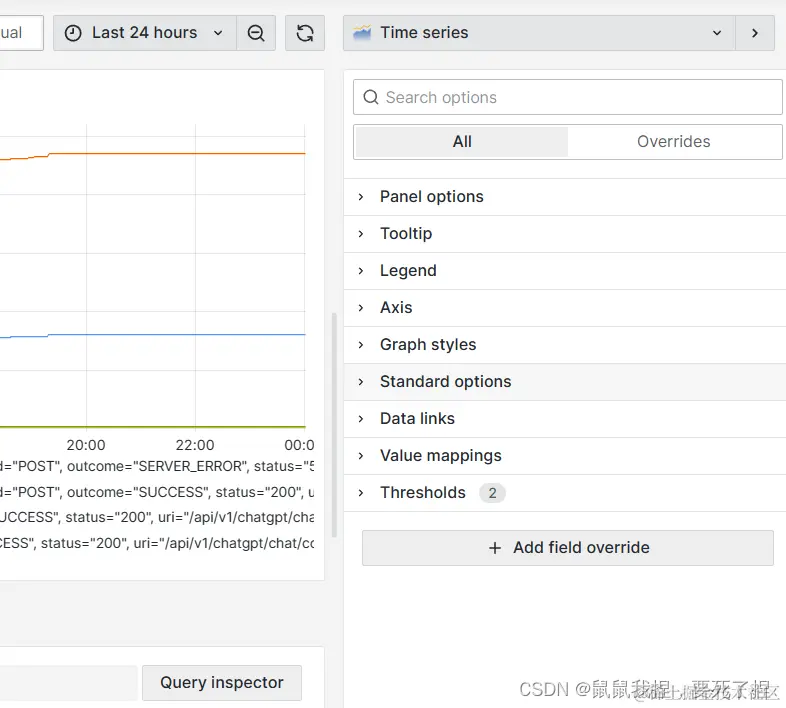786x708 pixels.
Task: Click the Search options input field
Action: click(x=567, y=97)
